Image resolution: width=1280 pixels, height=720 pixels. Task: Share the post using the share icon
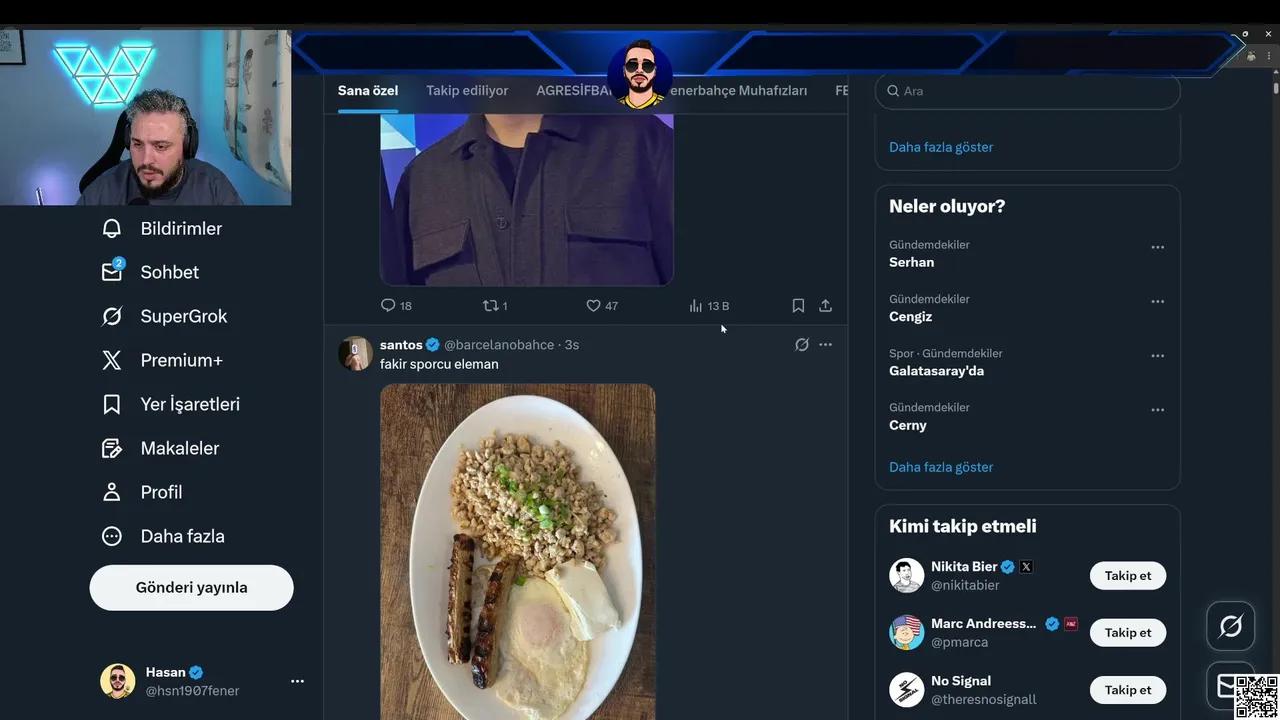pos(825,305)
